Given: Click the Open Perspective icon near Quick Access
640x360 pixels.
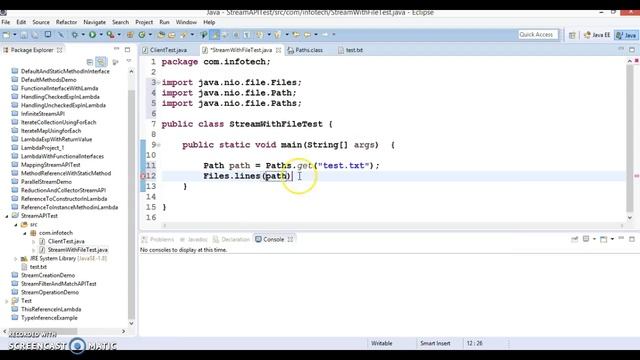Looking at the screenshot, I should point(572,35).
